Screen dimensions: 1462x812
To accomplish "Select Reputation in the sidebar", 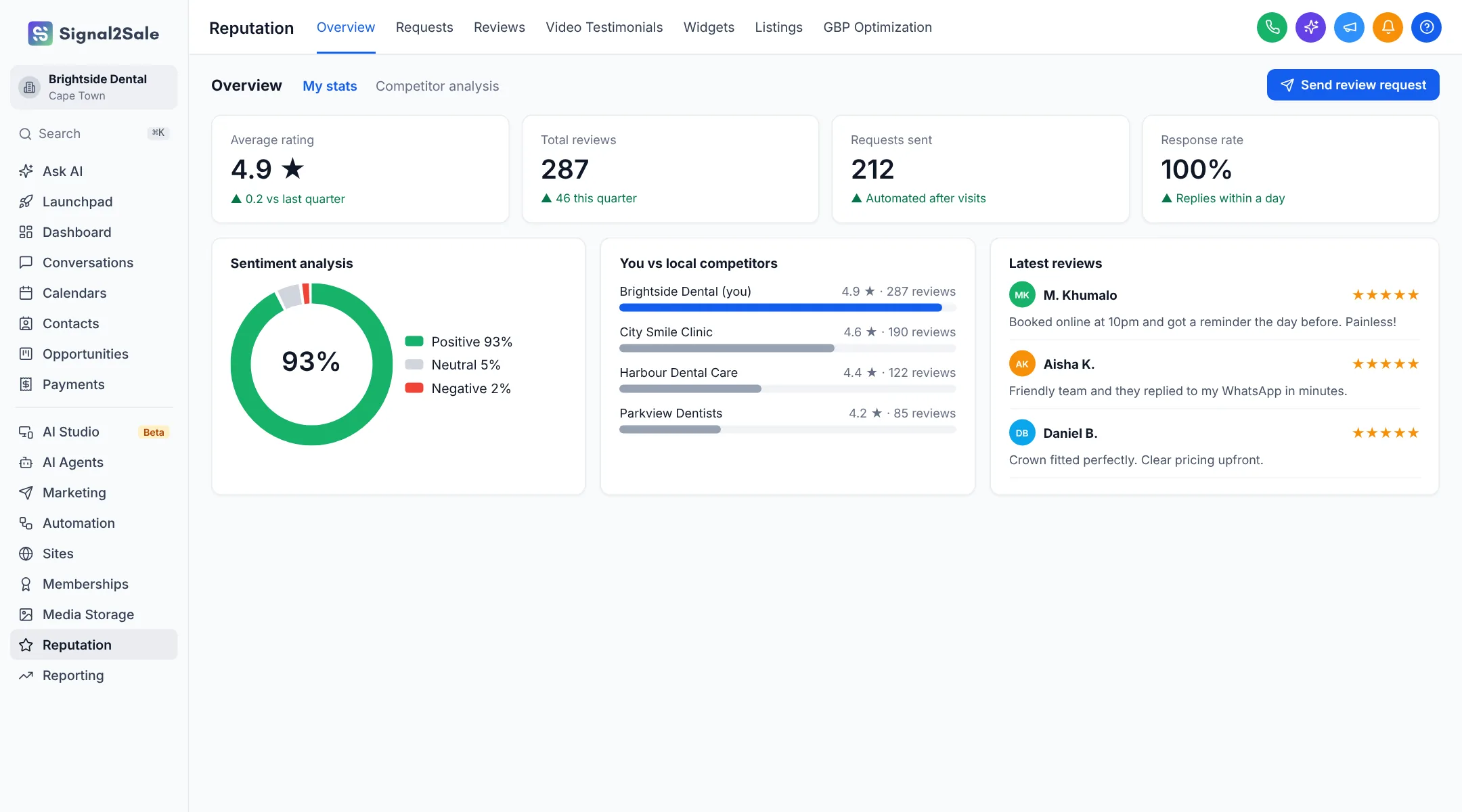I will coord(93,645).
